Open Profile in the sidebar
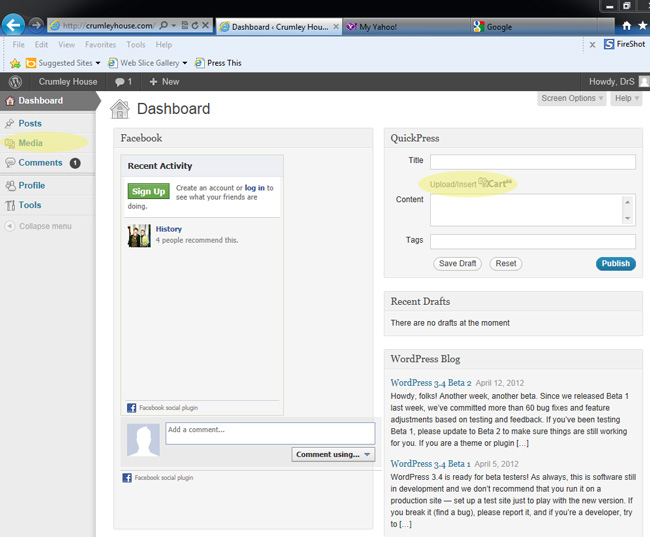Image resolution: width=650 pixels, height=537 pixels. (x=47, y=185)
